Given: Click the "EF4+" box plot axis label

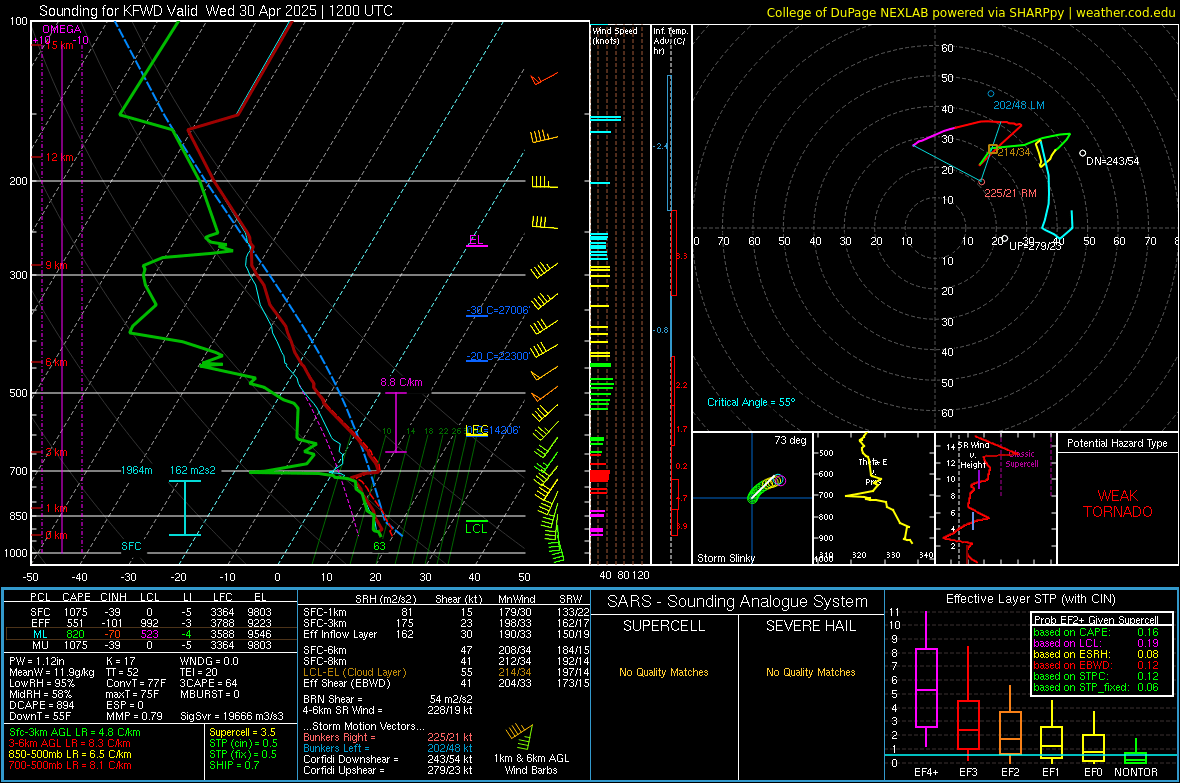Looking at the screenshot, I should [926, 772].
